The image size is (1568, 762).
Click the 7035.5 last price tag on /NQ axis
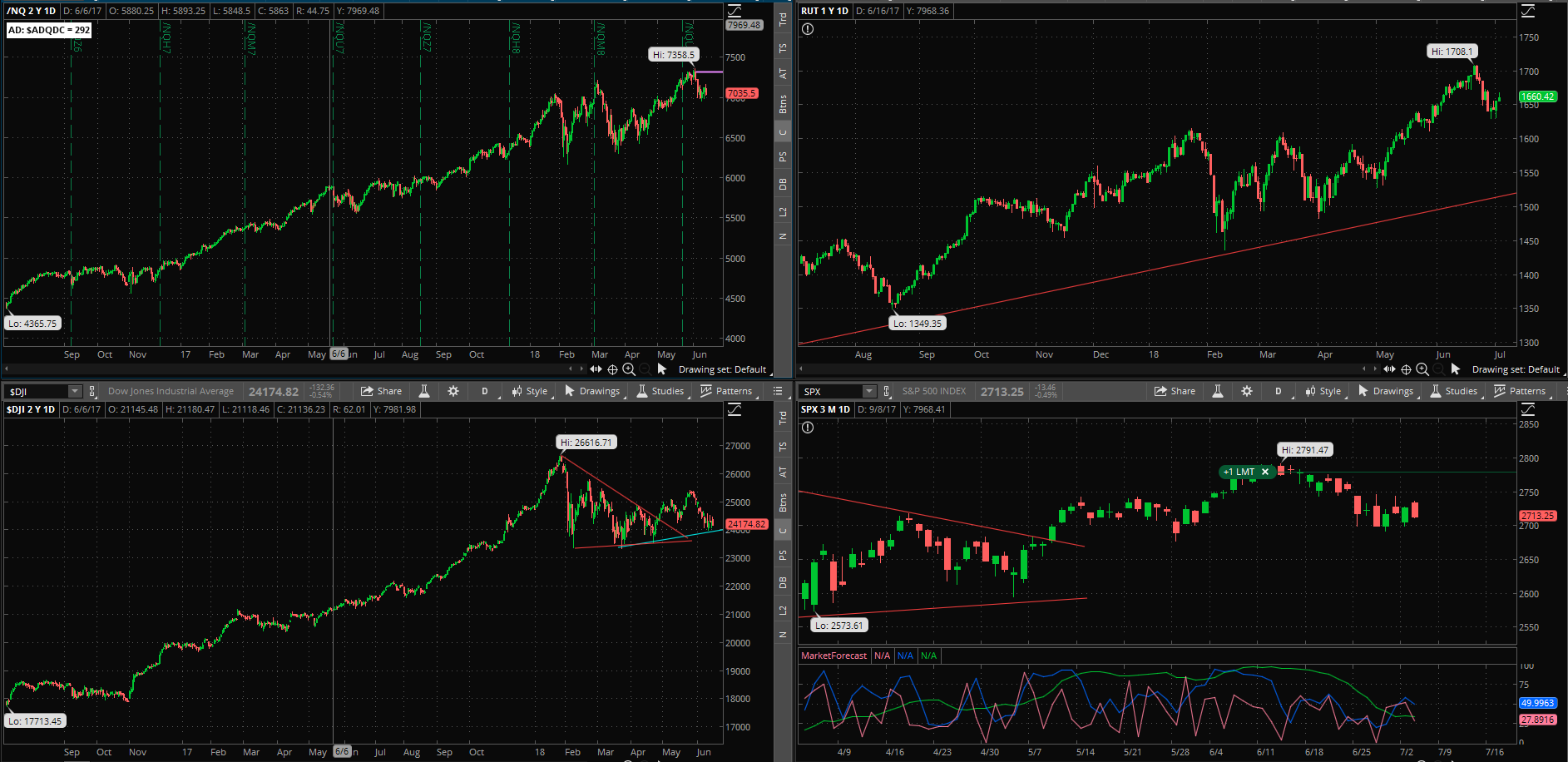point(742,93)
